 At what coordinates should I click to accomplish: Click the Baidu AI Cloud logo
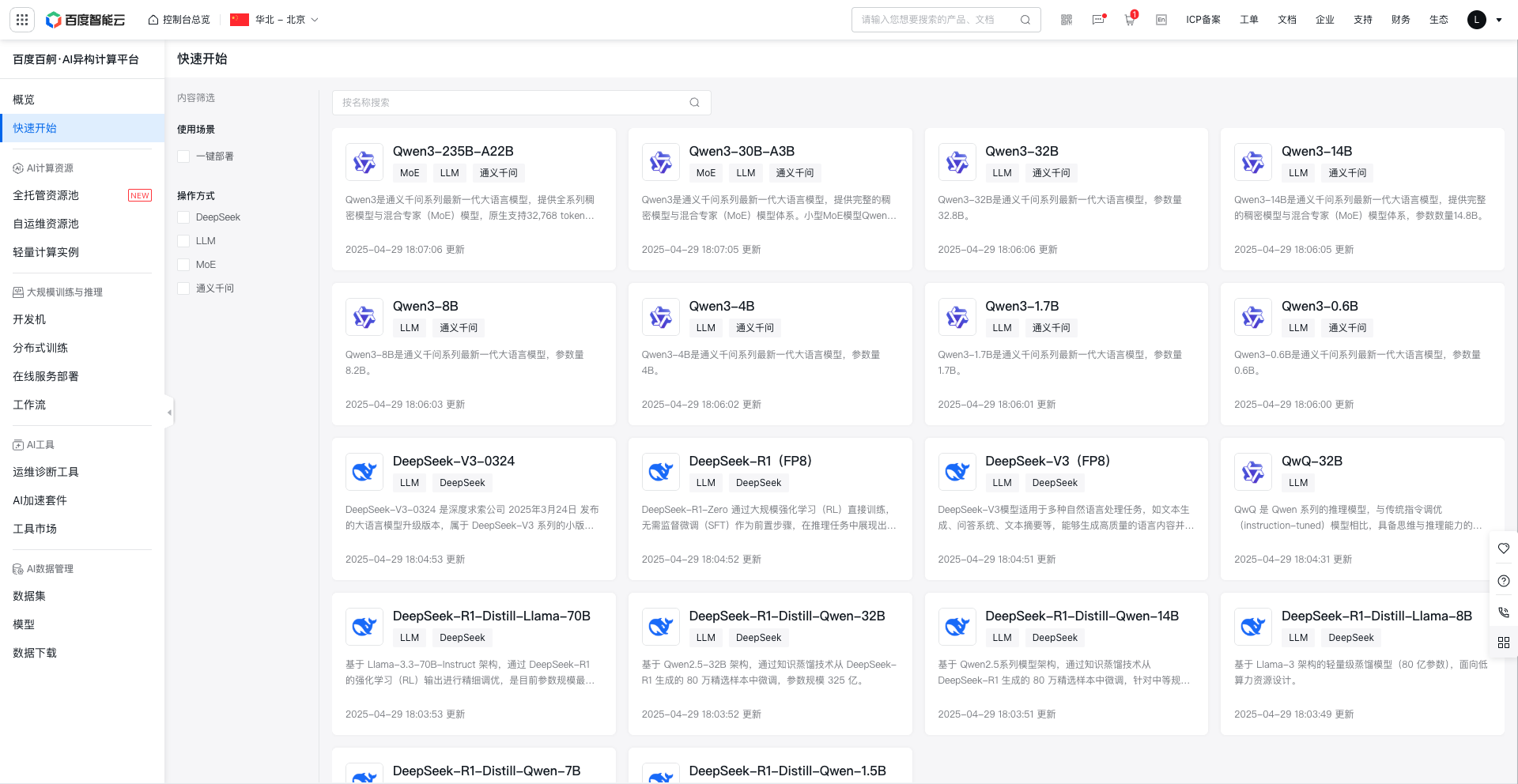pyautogui.click(x=85, y=20)
